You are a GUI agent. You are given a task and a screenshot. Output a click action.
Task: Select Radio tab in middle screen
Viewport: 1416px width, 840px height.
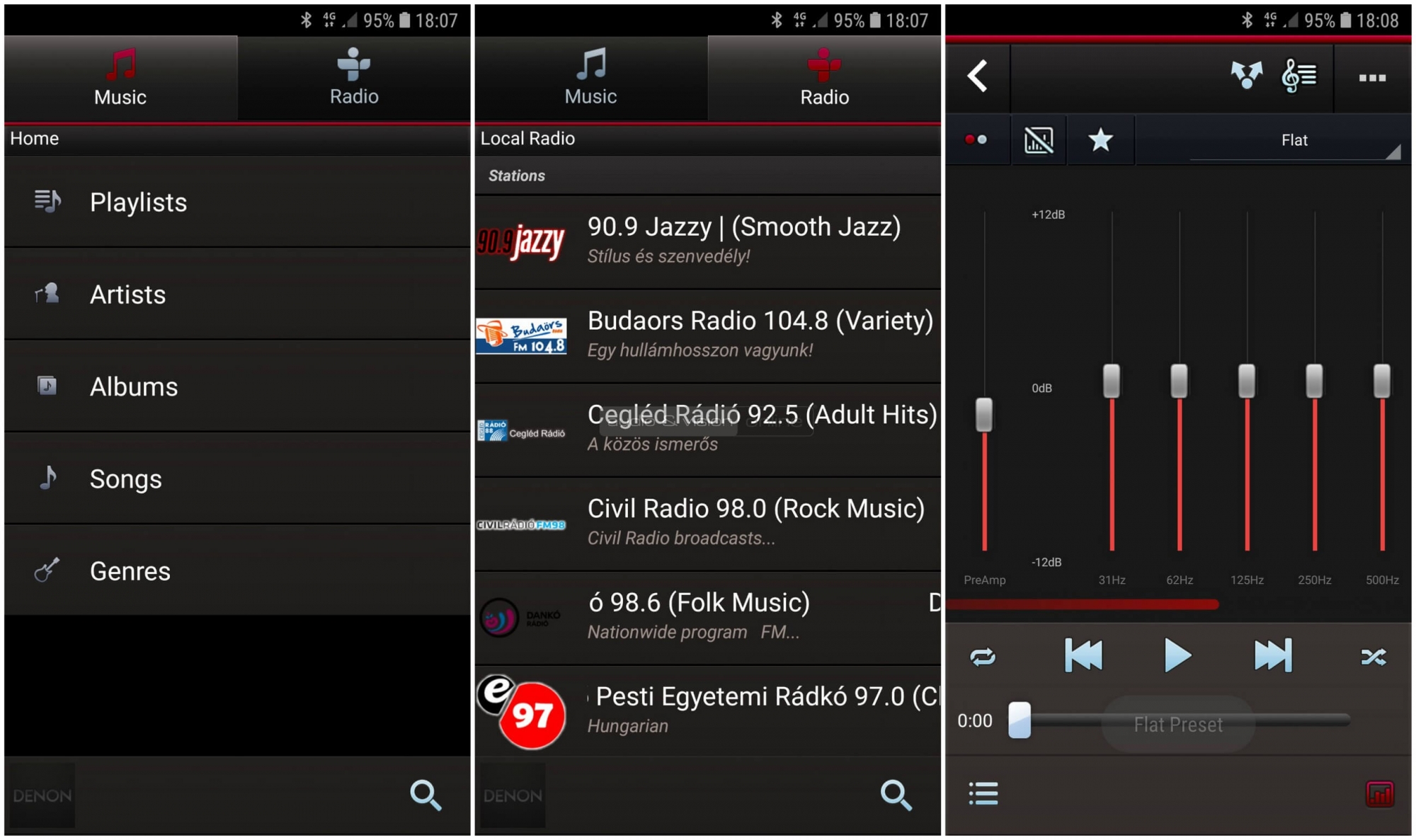(824, 78)
